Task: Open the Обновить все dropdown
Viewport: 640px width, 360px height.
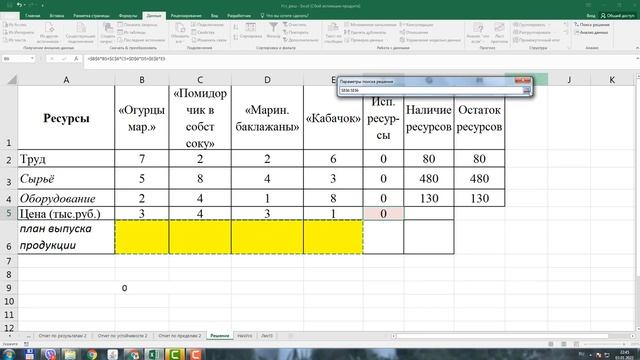Action: (180, 33)
